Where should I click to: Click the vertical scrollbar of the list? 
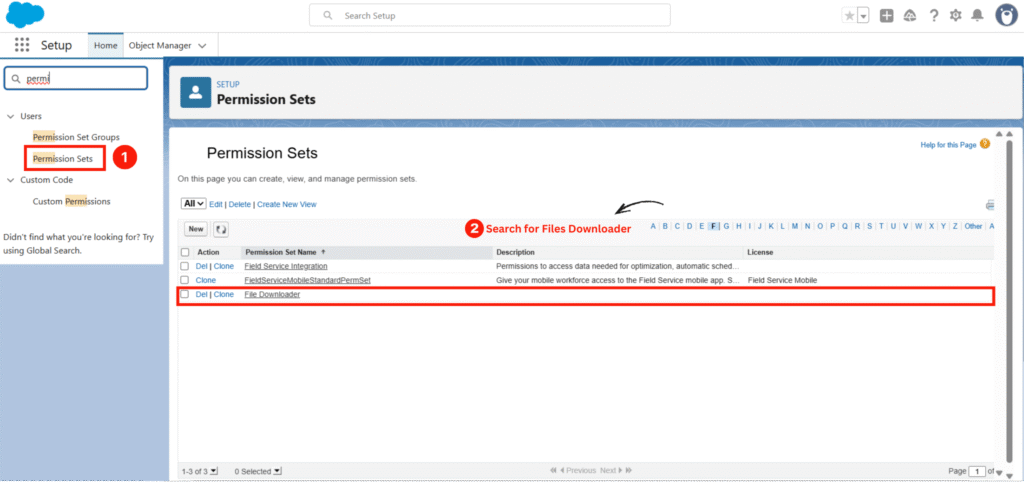[x=1010, y=300]
